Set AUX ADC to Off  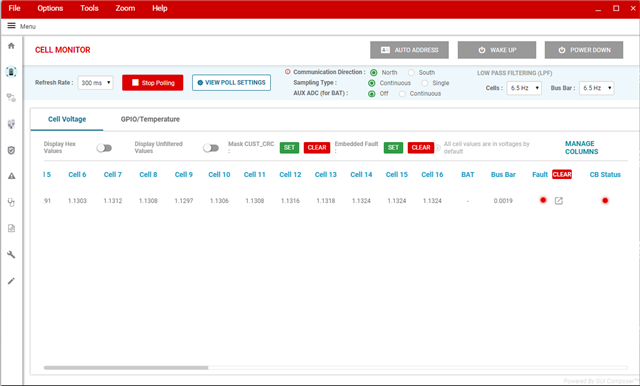point(371,94)
